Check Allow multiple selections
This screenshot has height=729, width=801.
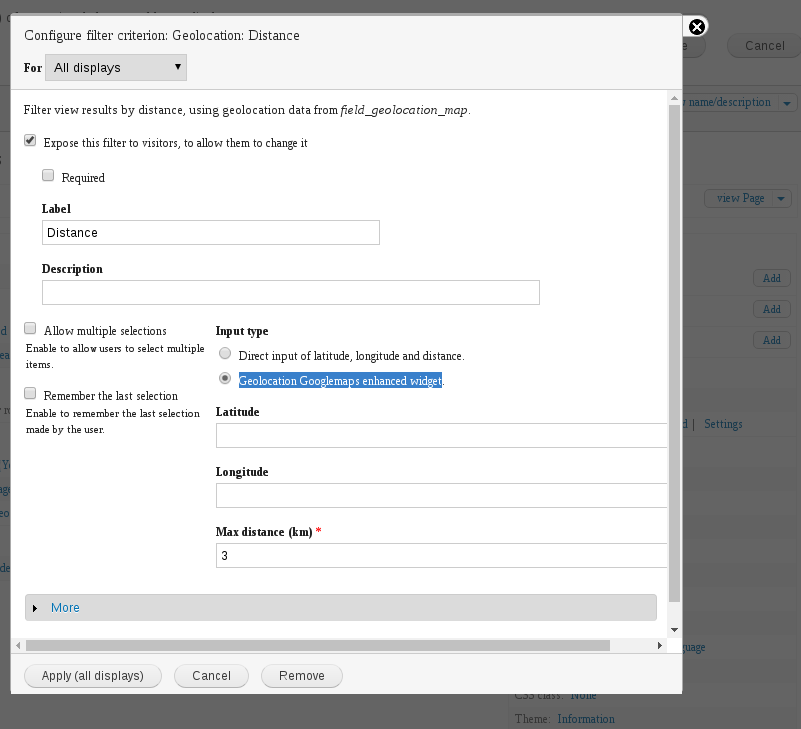click(31, 329)
